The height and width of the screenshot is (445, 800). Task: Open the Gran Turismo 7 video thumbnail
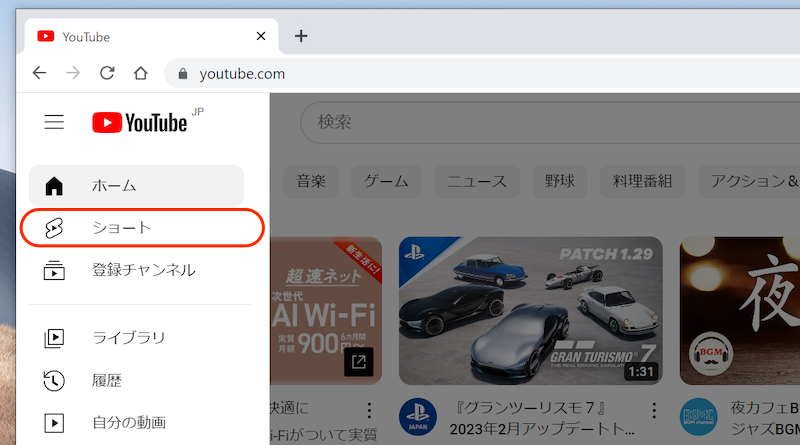529,310
